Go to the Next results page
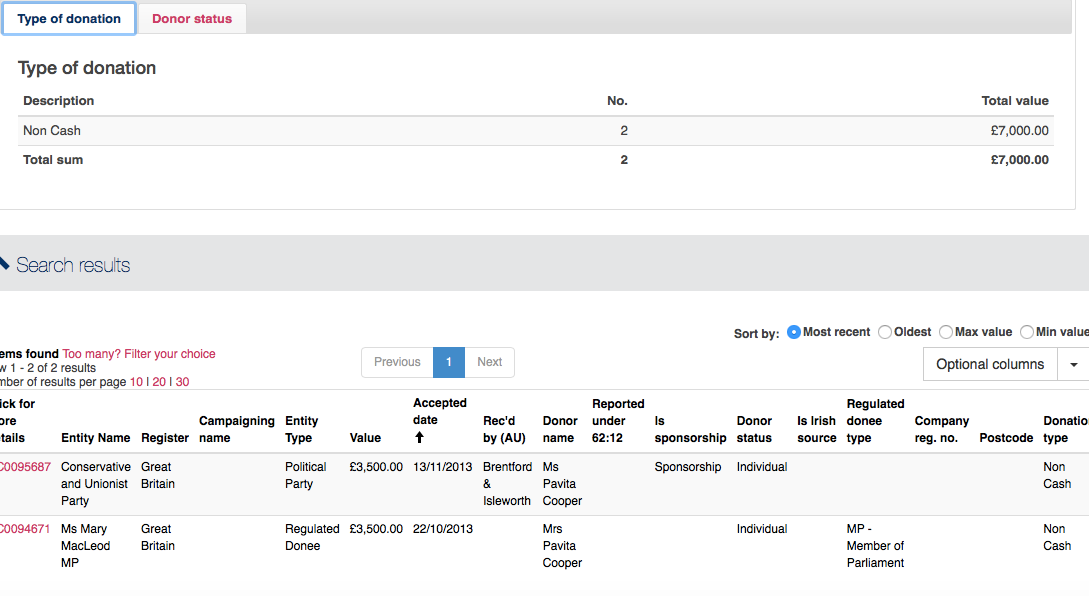This screenshot has width=1089, height=596. point(490,362)
